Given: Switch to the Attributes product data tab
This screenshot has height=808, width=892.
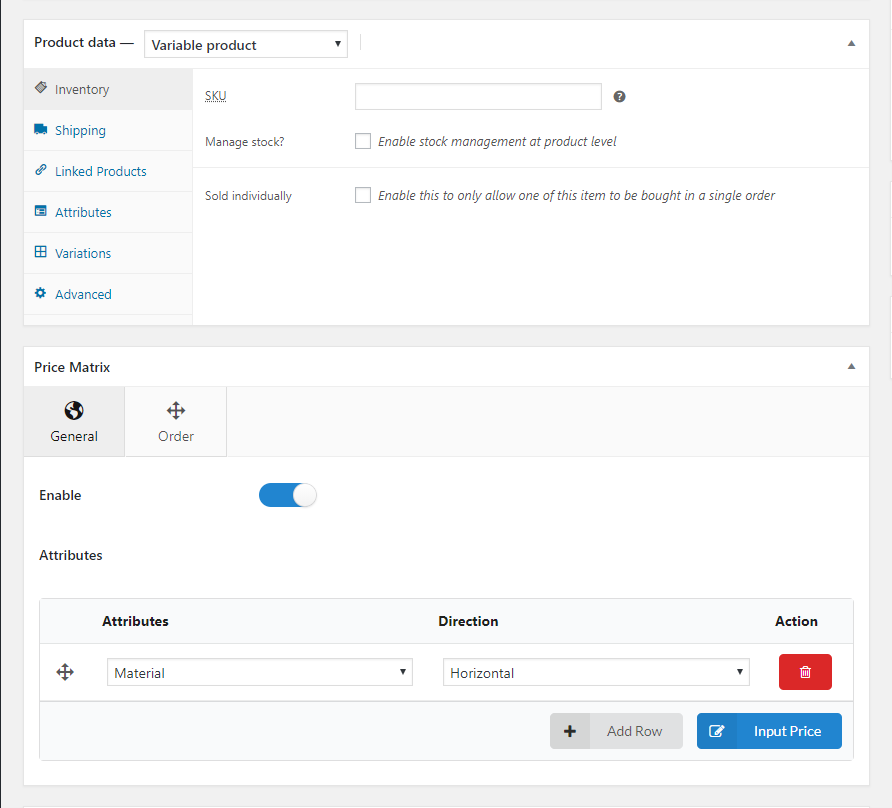Looking at the screenshot, I should tap(83, 213).
